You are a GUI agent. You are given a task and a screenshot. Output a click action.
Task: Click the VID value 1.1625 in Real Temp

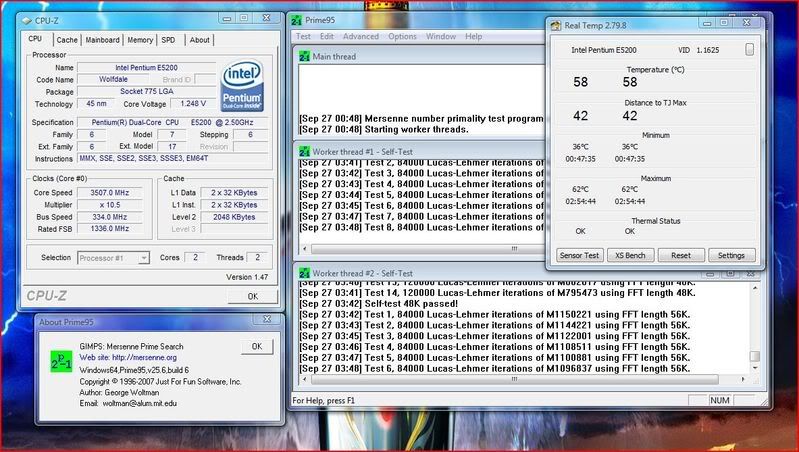(708, 50)
